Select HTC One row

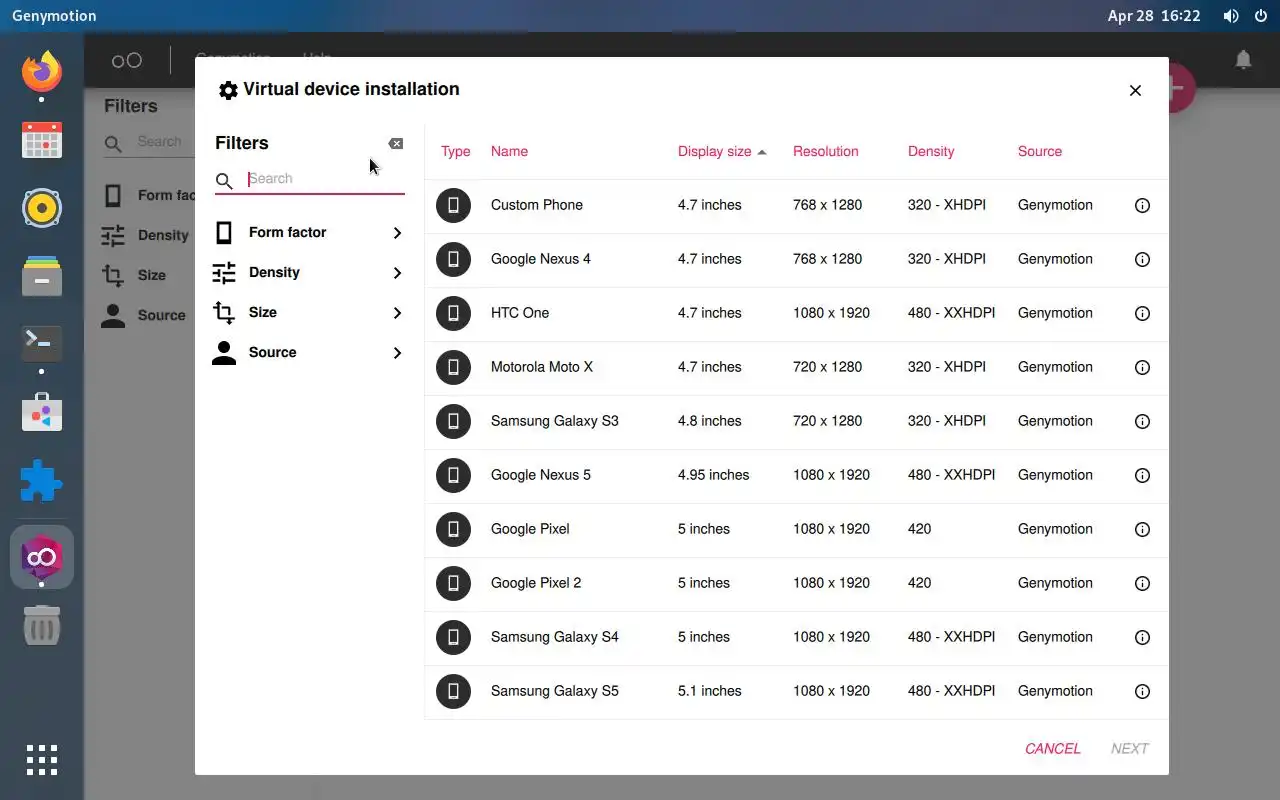click(x=796, y=313)
